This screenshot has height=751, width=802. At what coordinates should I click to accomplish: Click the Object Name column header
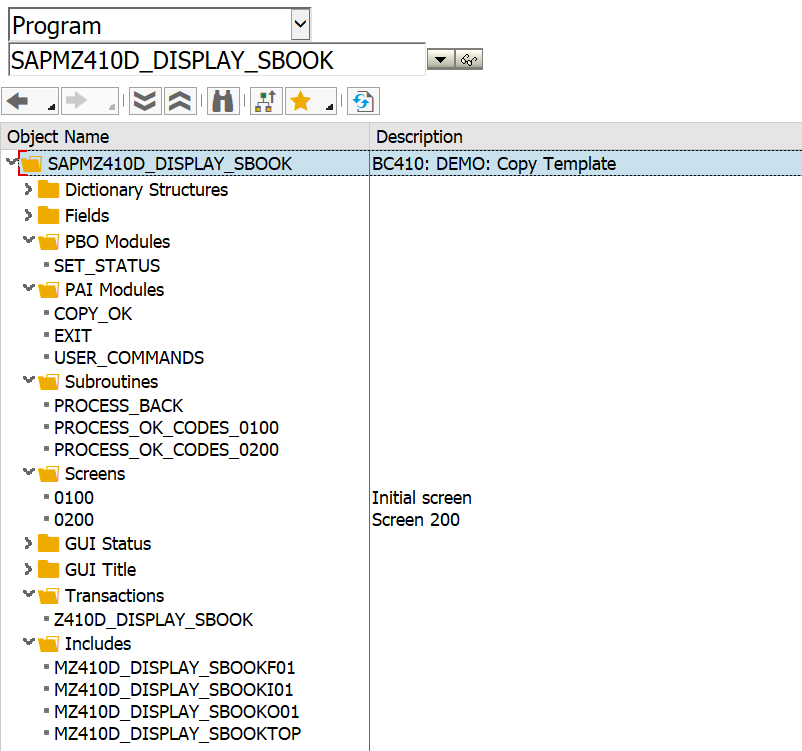185,137
